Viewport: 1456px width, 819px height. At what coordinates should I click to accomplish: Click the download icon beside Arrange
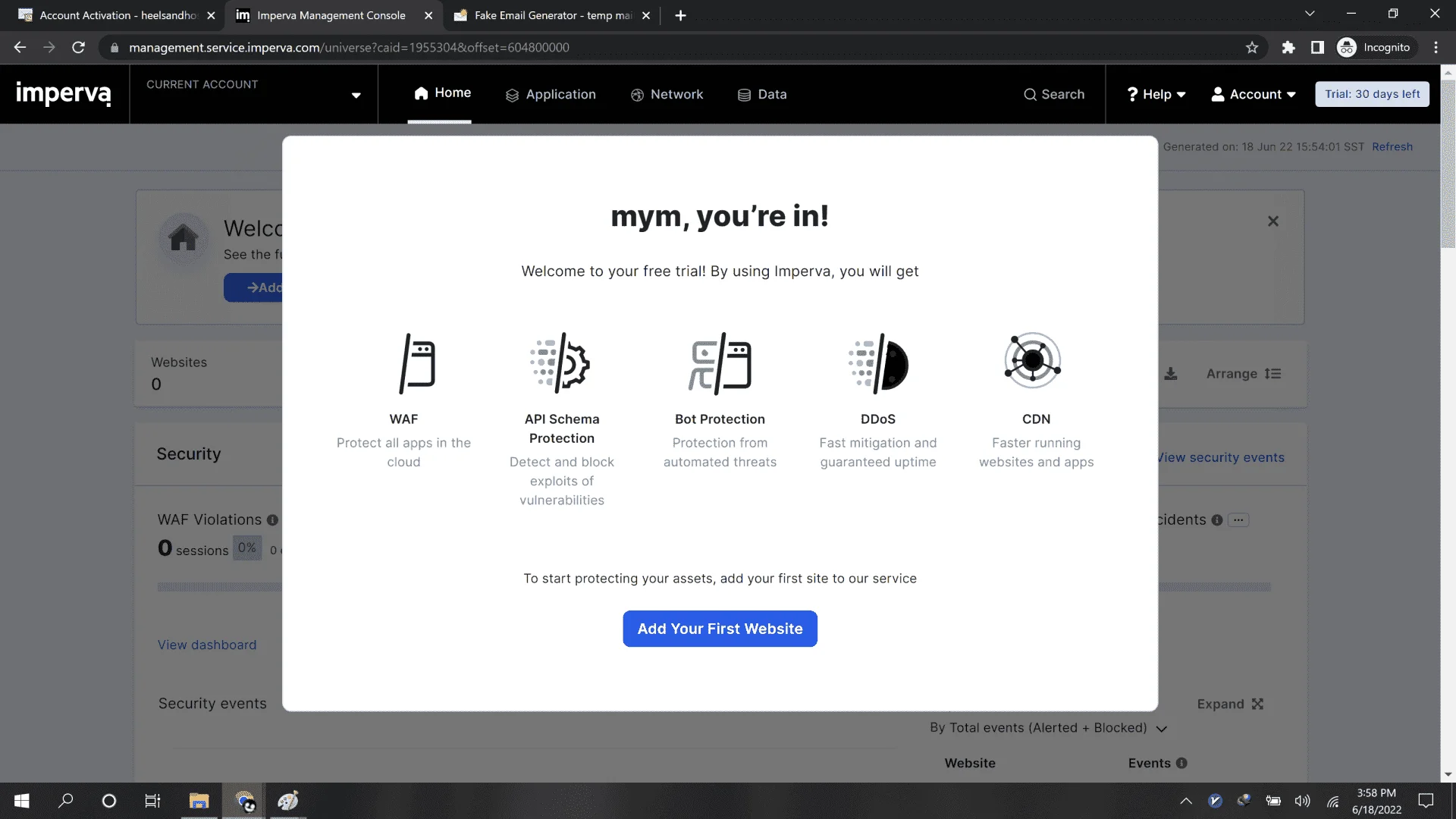1171,374
